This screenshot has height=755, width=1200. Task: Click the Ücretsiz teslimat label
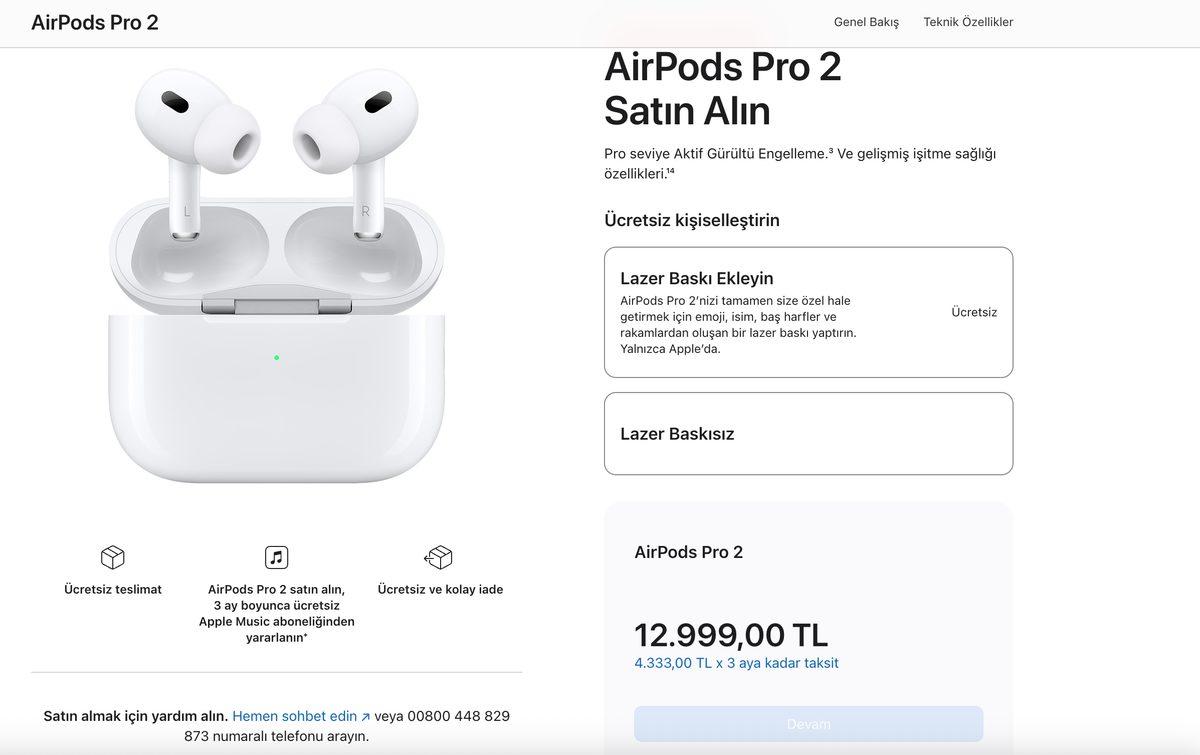click(x=111, y=589)
